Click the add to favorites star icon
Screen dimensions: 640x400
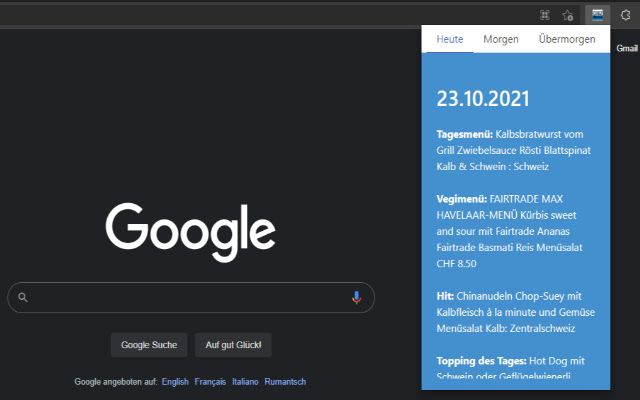[568, 16]
